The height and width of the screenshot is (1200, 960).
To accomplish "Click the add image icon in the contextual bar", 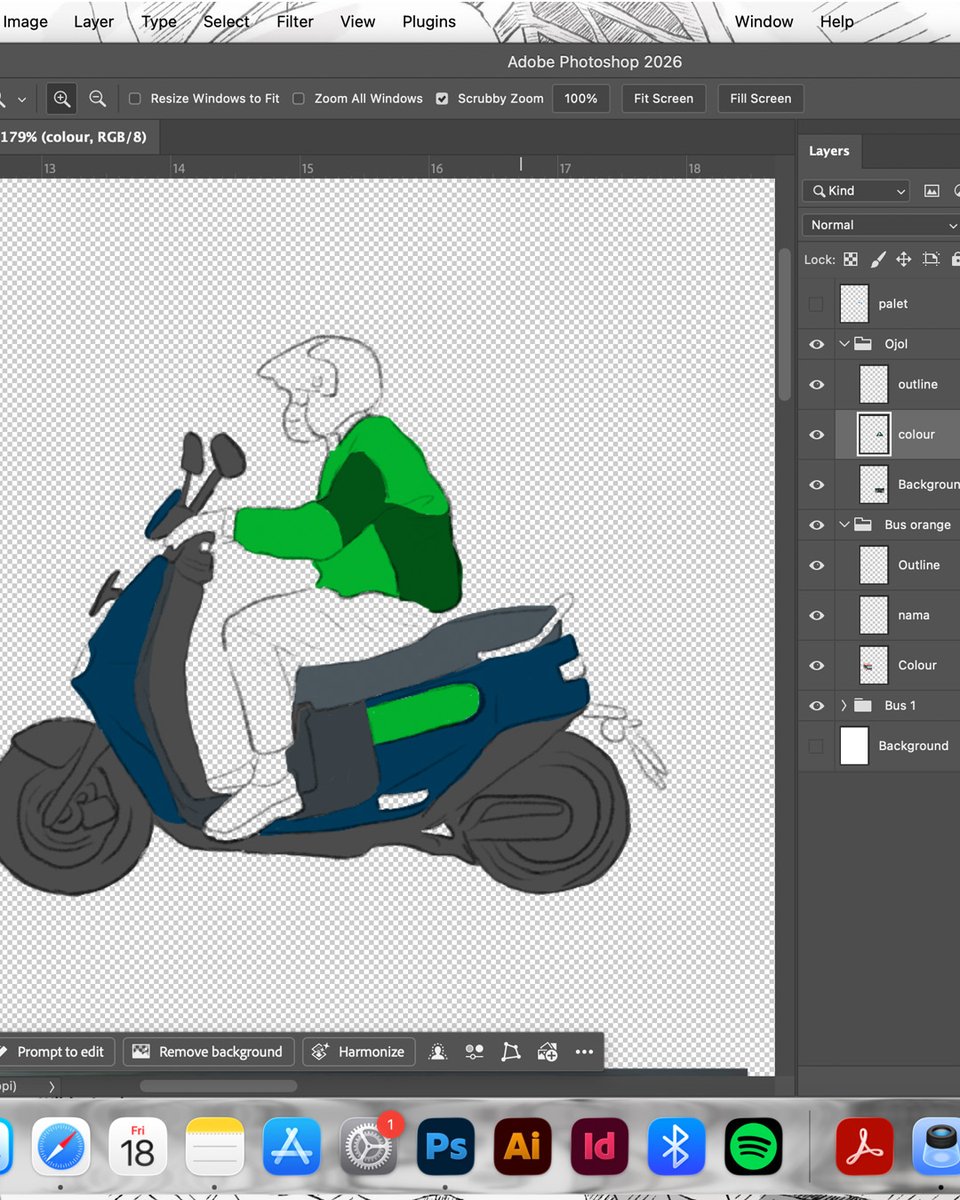I will coord(547,1051).
